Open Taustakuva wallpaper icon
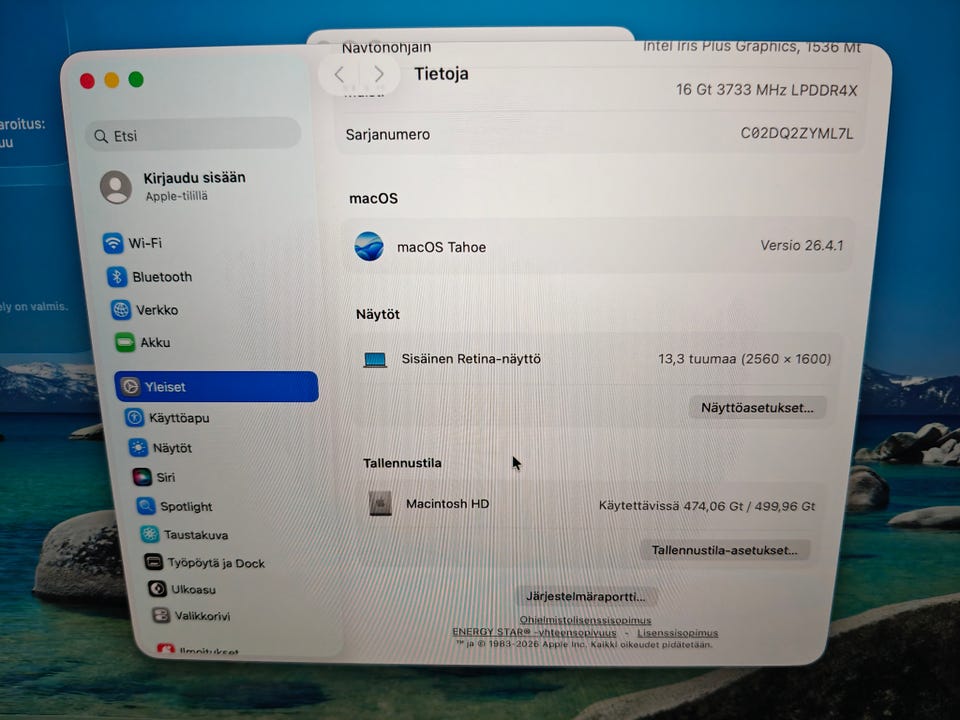The image size is (960, 720). (x=149, y=534)
